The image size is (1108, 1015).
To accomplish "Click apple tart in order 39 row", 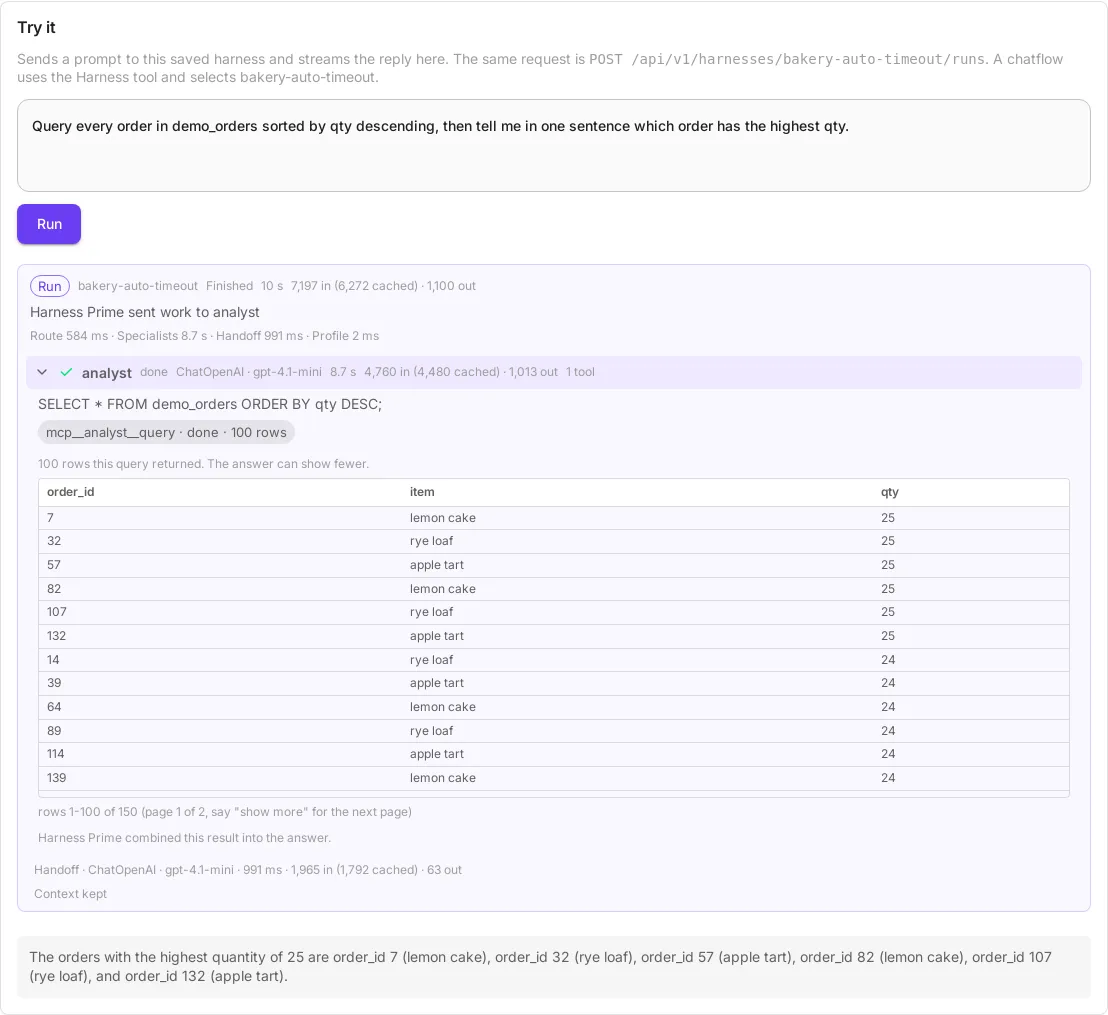I will coord(437,683).
